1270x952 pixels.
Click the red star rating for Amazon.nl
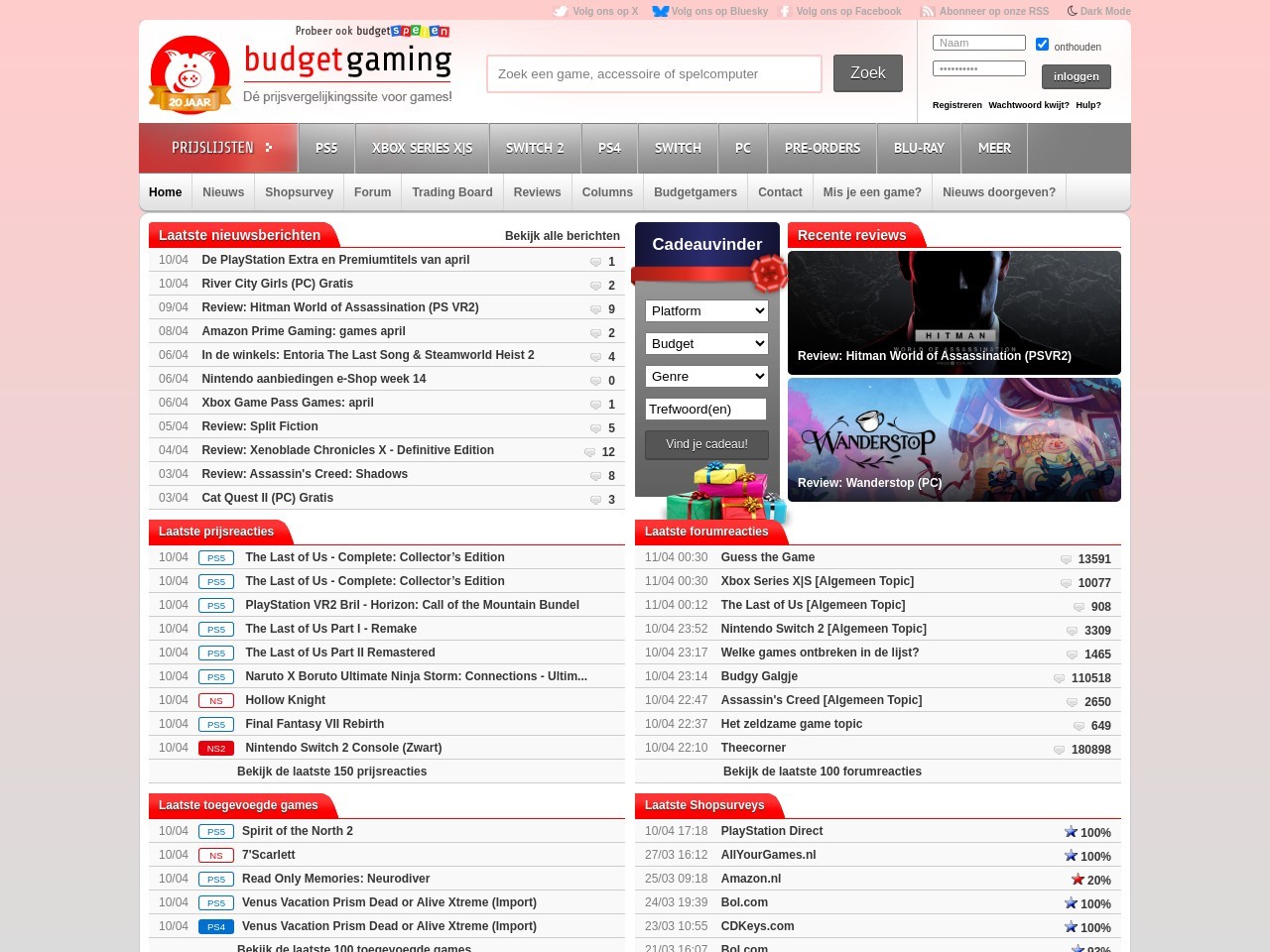tap(1078, 880)
